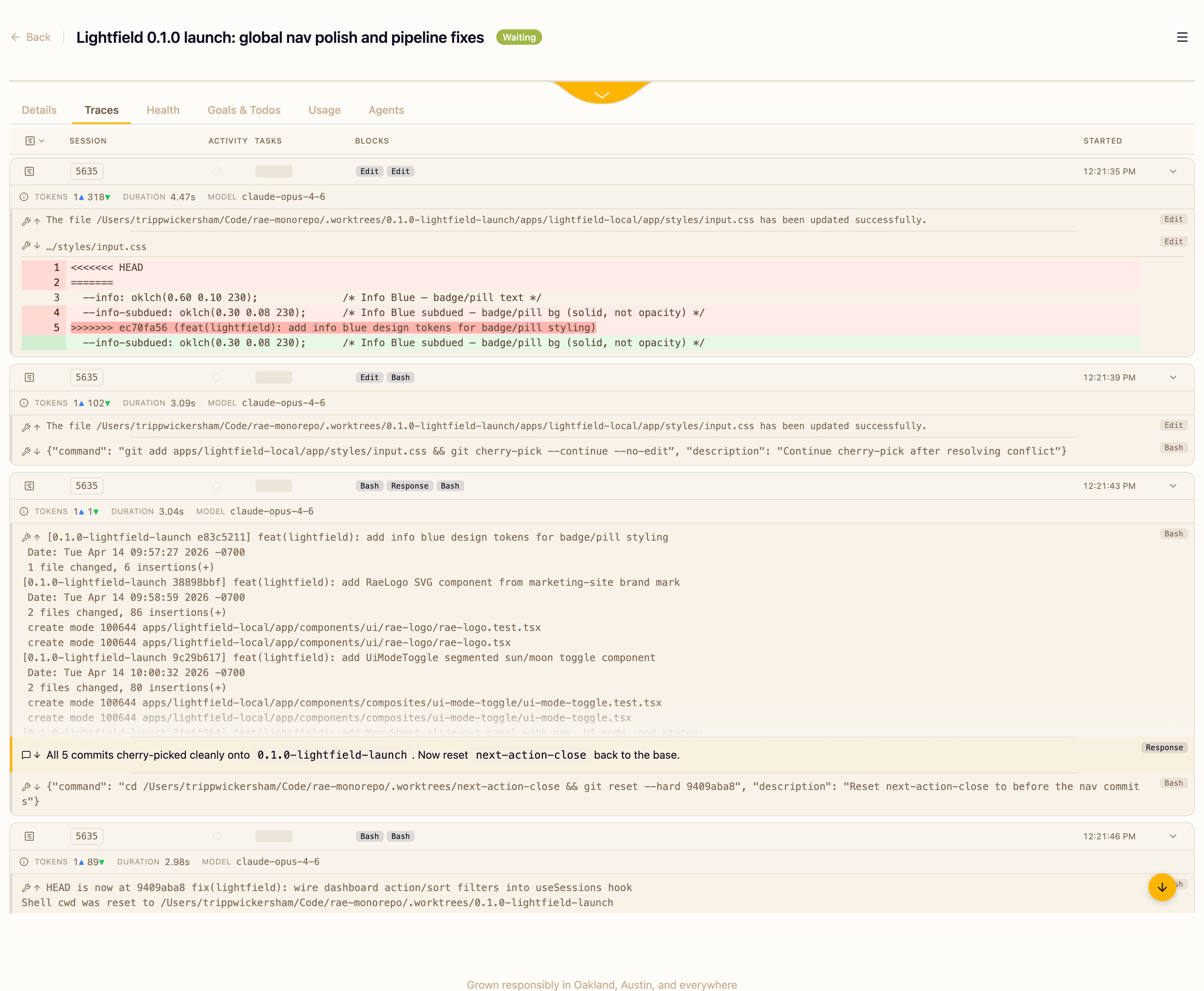Open the hamburger menu icon
The width and height of the screenshot is (1204, 991).
1182,37
